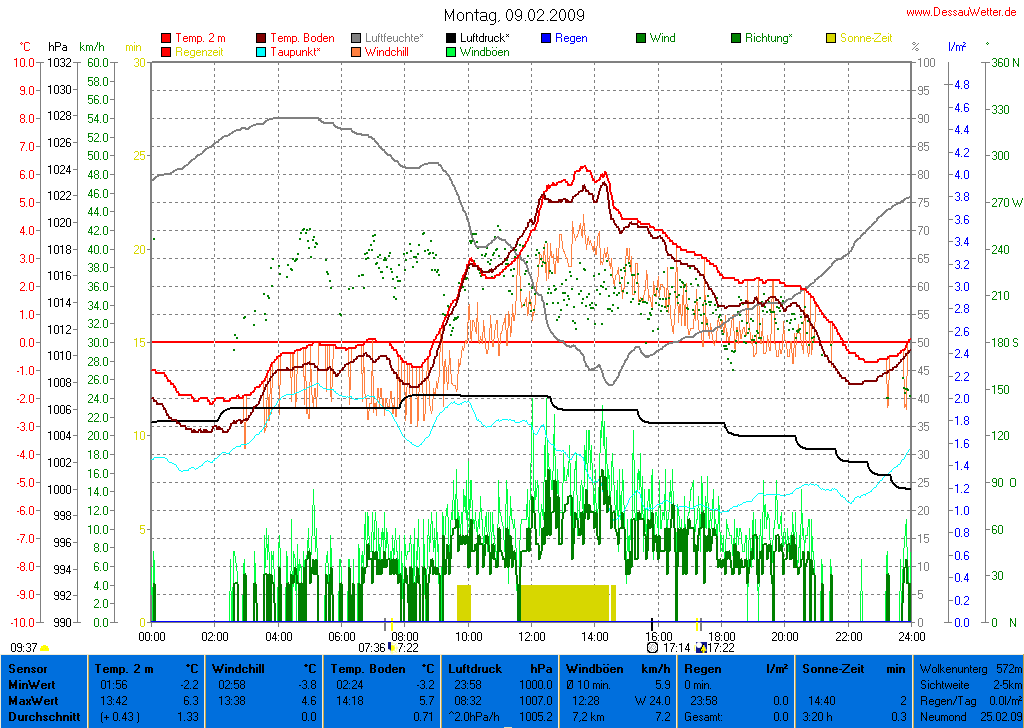Viewport: 1024px width, 728px height.
Task: Click the red Temp. 2 m legend swatch
Action: [x=166, y=38]
